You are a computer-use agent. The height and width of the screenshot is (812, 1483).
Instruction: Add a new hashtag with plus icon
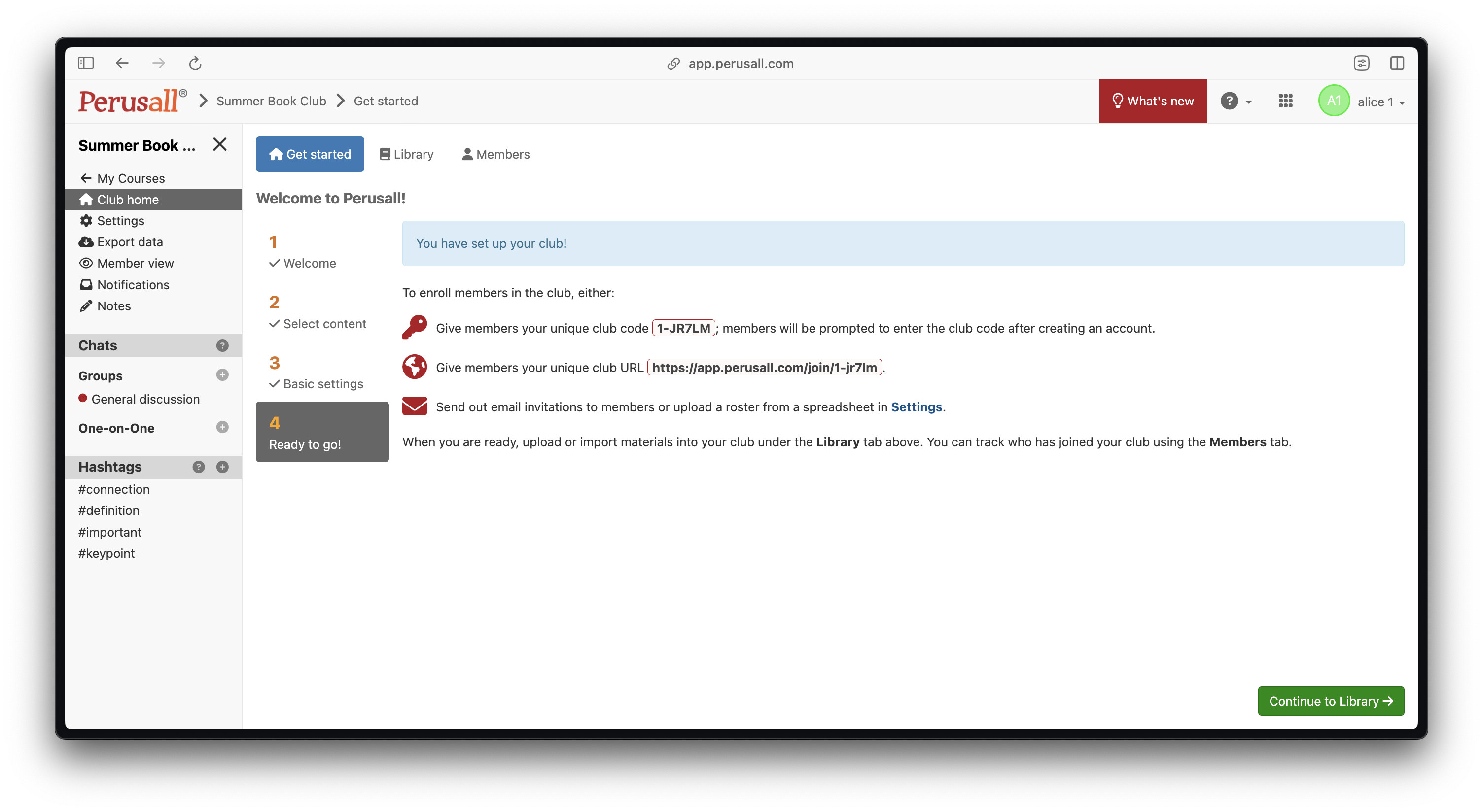(x=222, y=467)
